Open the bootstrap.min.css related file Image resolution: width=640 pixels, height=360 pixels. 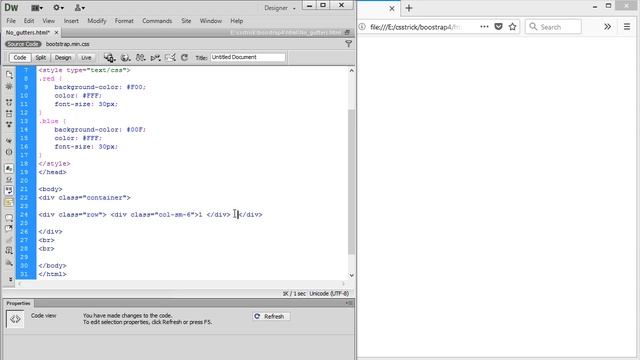click(x=67, y=44)
